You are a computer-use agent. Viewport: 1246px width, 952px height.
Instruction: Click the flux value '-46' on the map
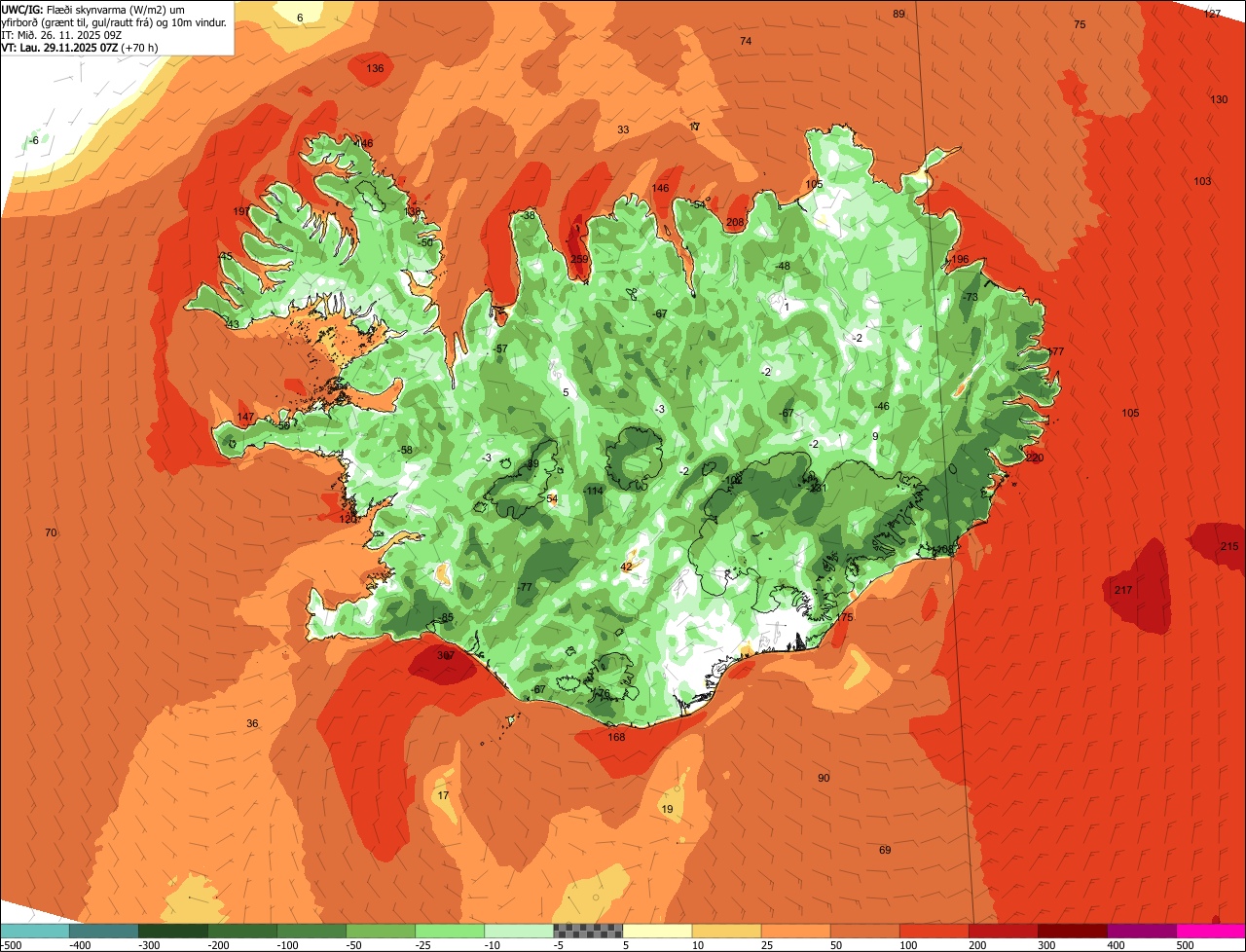[x=882, y=406]
